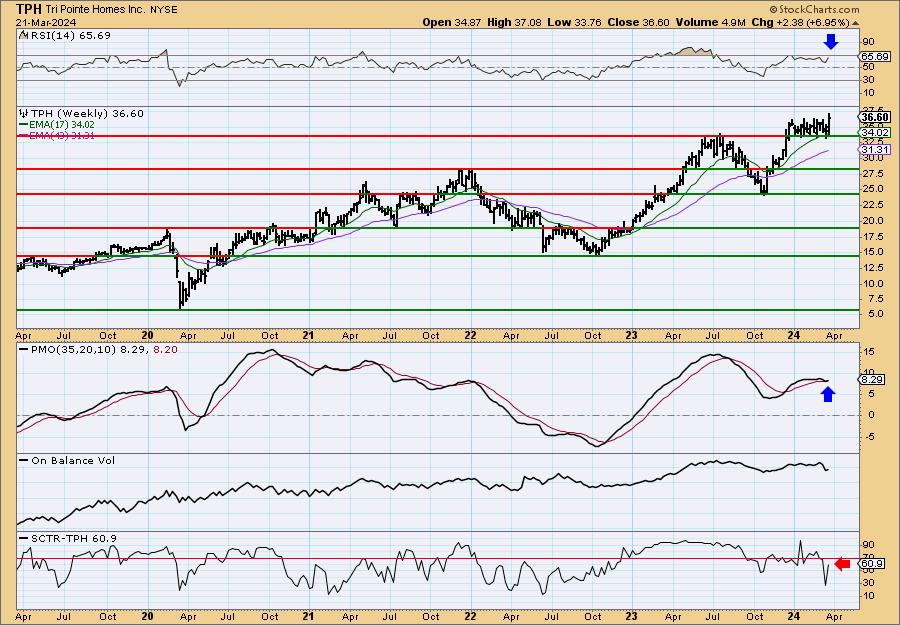Click the EMA(43) 31.31 legend entry
This screenshot has height=625, width=900.
57,135
